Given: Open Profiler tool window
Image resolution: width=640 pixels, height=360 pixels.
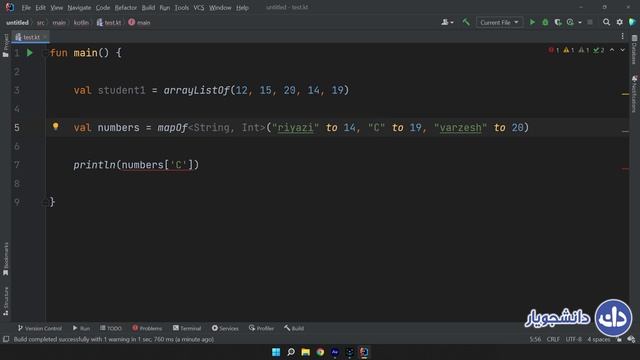Looking at the screenshot, I should pos(261,328).
